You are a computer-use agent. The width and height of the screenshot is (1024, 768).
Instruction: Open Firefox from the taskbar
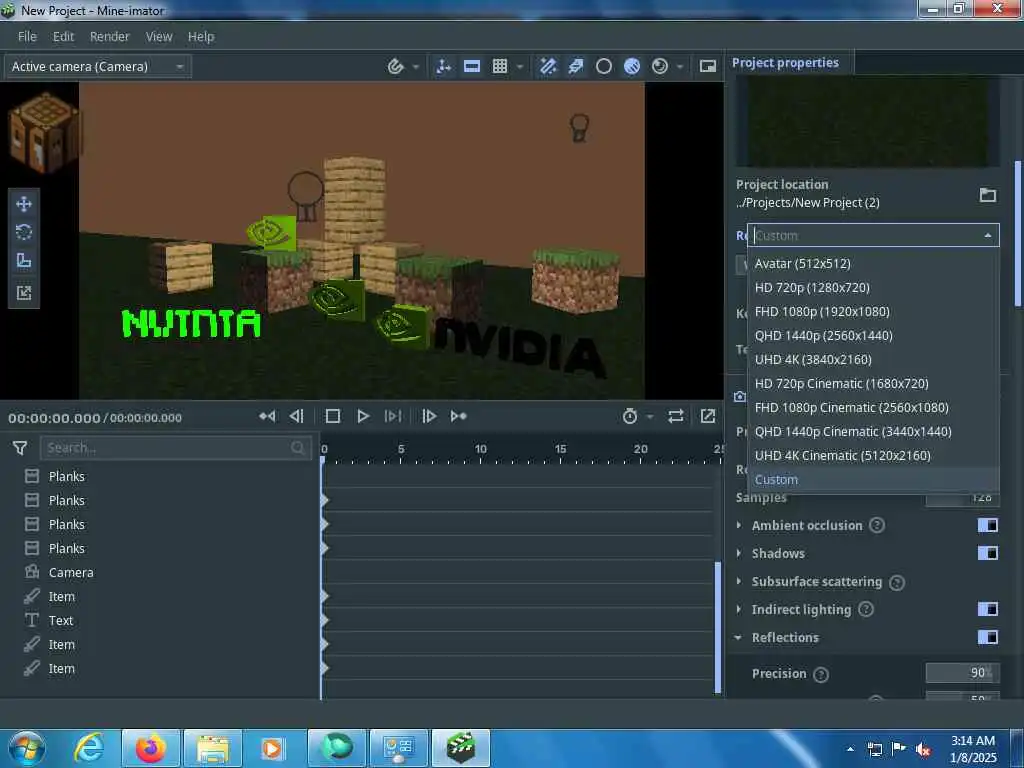coord(150,748)
